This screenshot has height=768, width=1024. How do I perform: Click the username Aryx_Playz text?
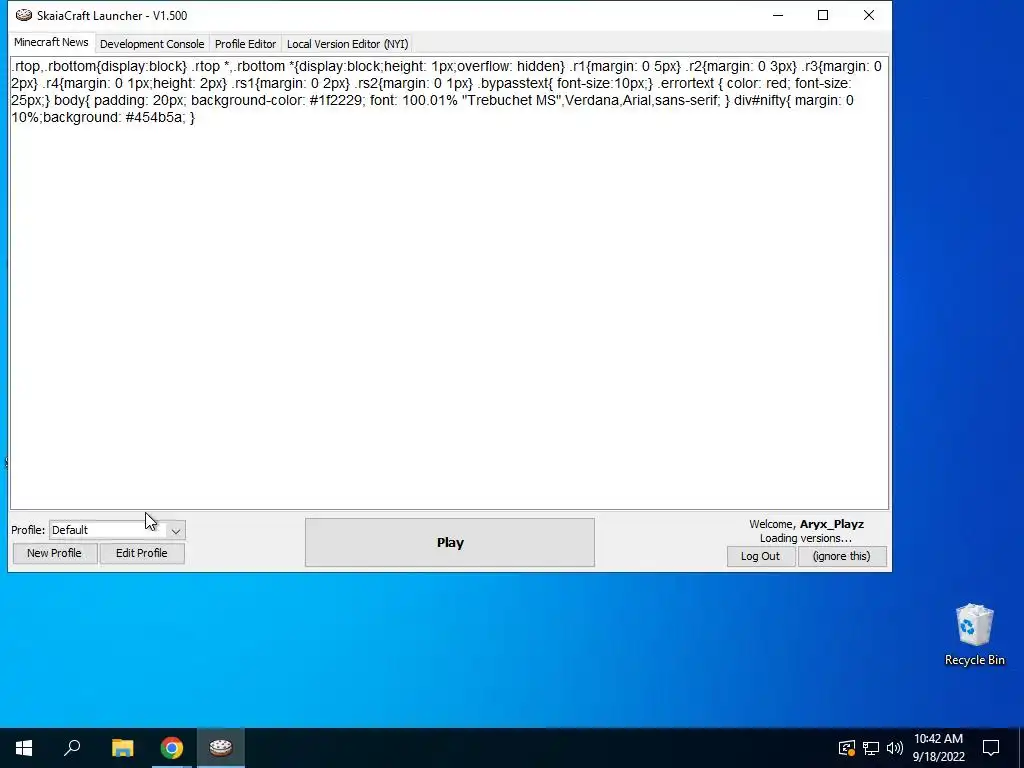pyautogui.click(x=832, y=524)
